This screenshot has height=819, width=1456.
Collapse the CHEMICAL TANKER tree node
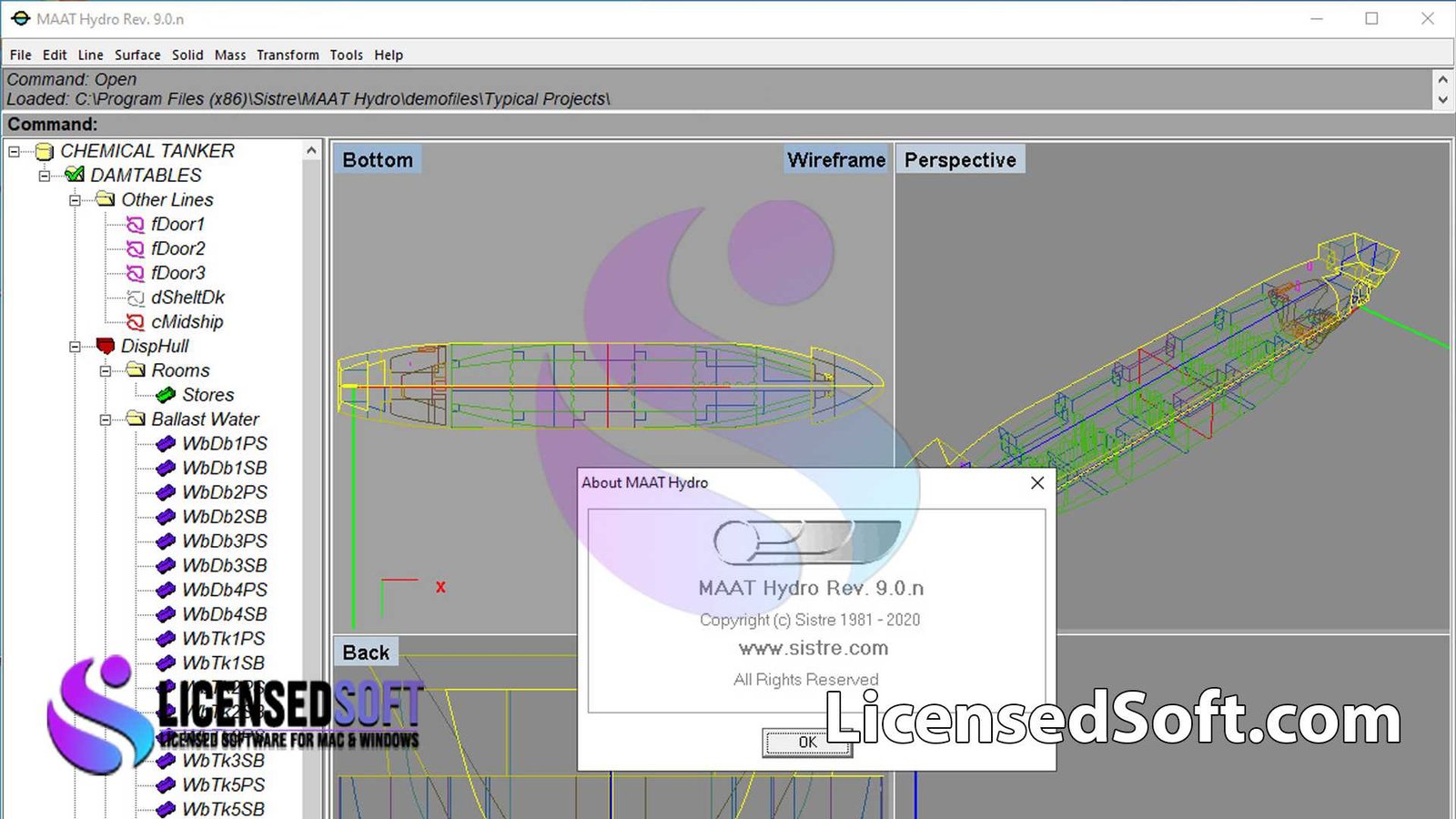pos(15,152)
